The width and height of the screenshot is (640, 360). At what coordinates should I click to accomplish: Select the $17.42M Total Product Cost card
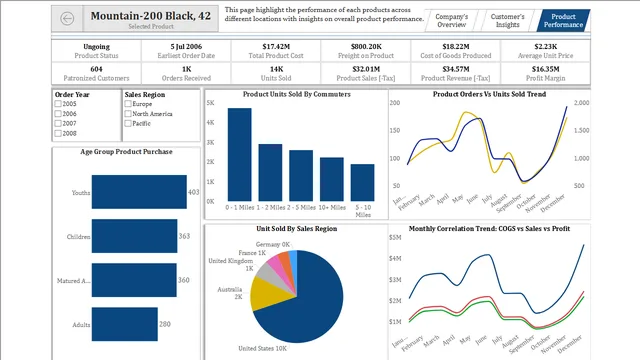pyautogui.click(x=276, y=51)
